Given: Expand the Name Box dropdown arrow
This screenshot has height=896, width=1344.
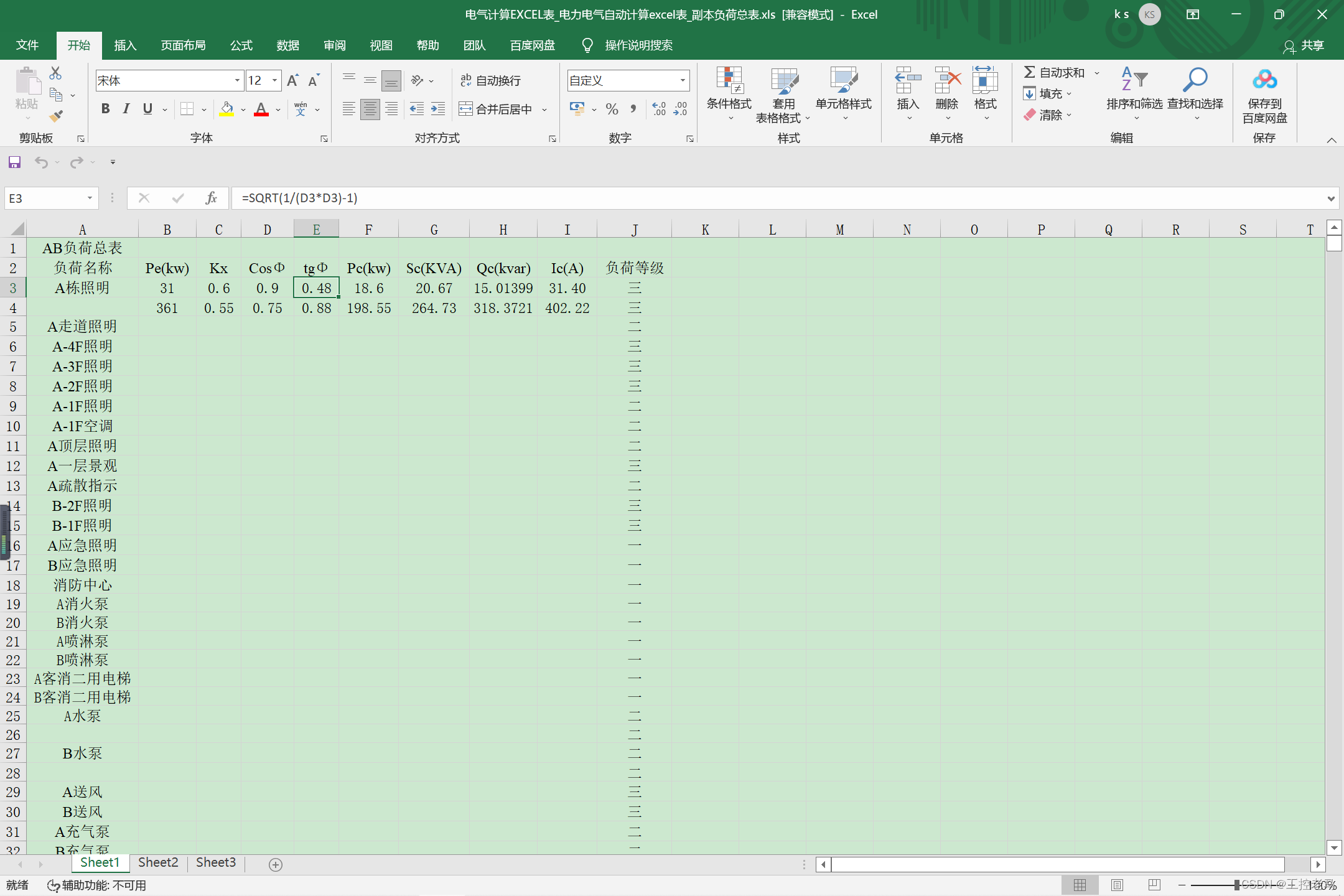Looking at the screenshot, I should point(90,198).
